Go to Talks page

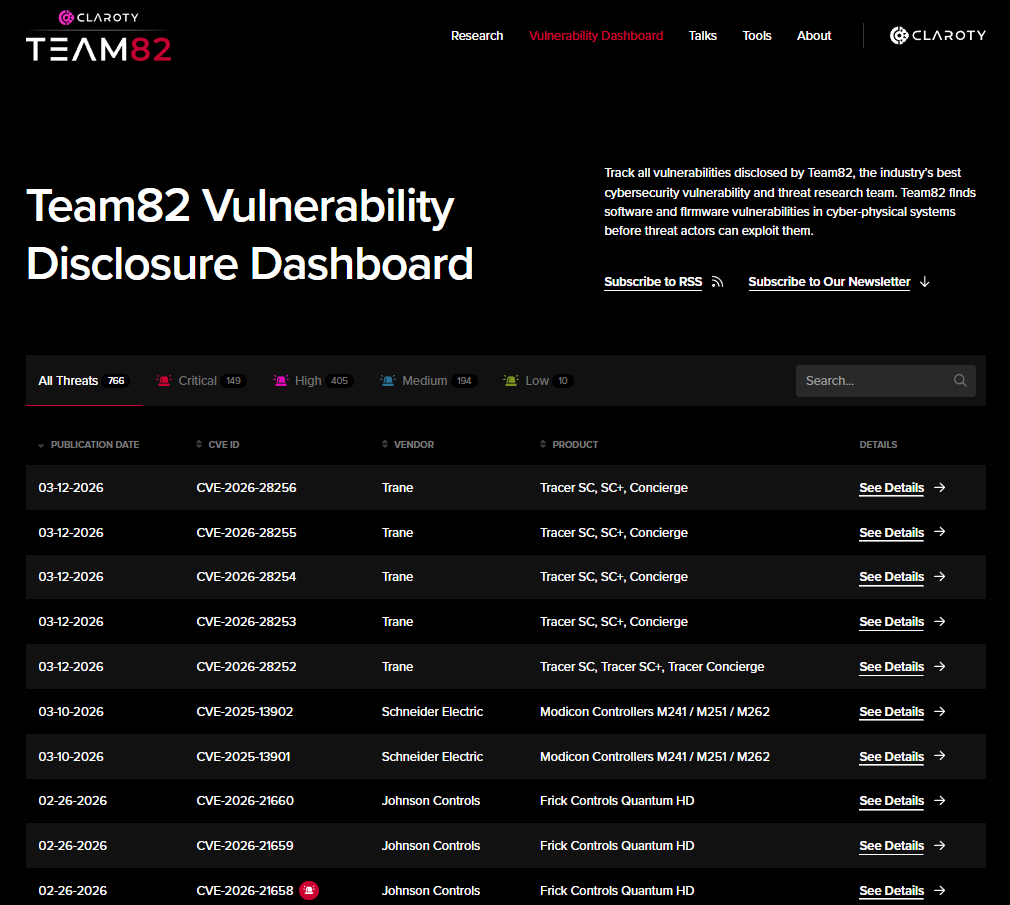(x=702, y=36)
